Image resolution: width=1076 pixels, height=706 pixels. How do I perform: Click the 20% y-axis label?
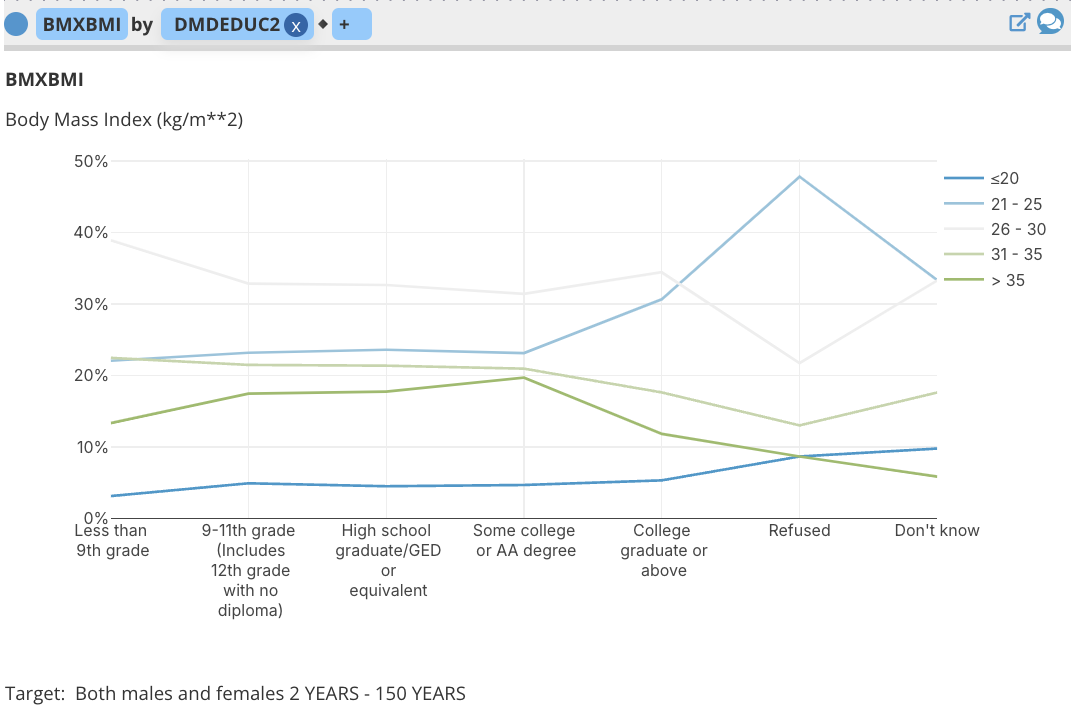pyautogui.click(x=91, y=375)
